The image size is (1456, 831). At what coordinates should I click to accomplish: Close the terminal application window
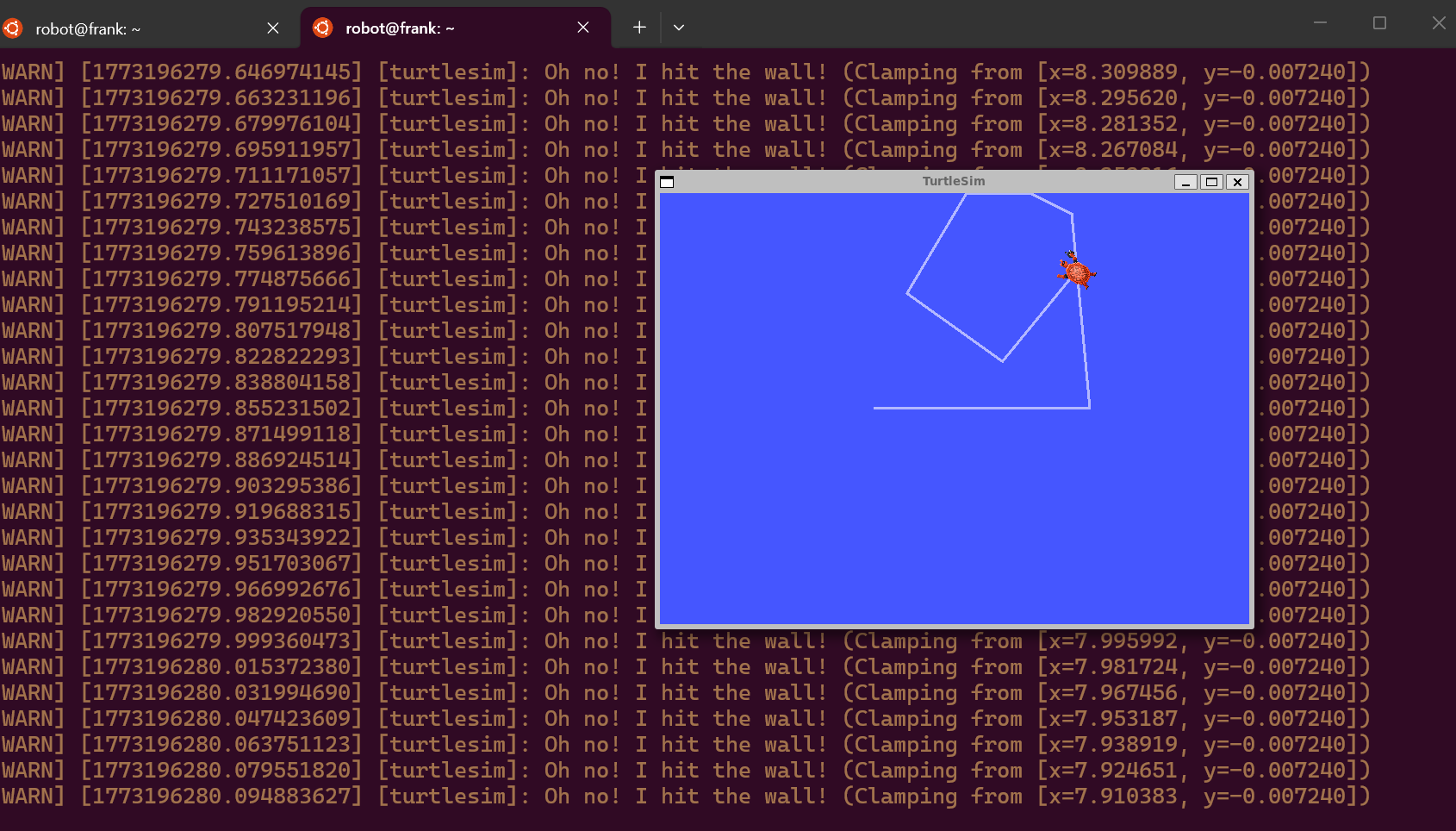pyautogui.click(x=1438, y=23)
